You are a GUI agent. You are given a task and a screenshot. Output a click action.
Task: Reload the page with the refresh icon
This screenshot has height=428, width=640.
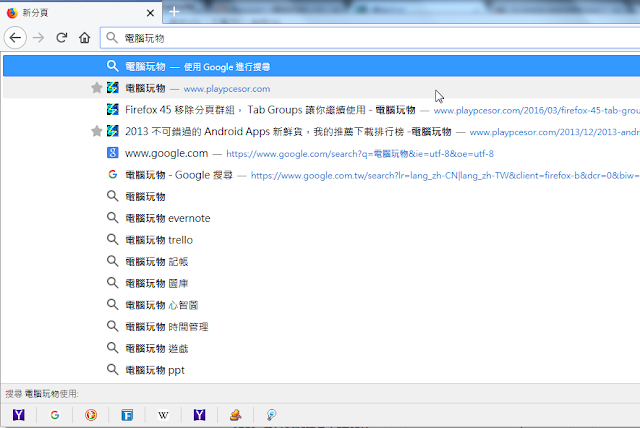point(62,38)
